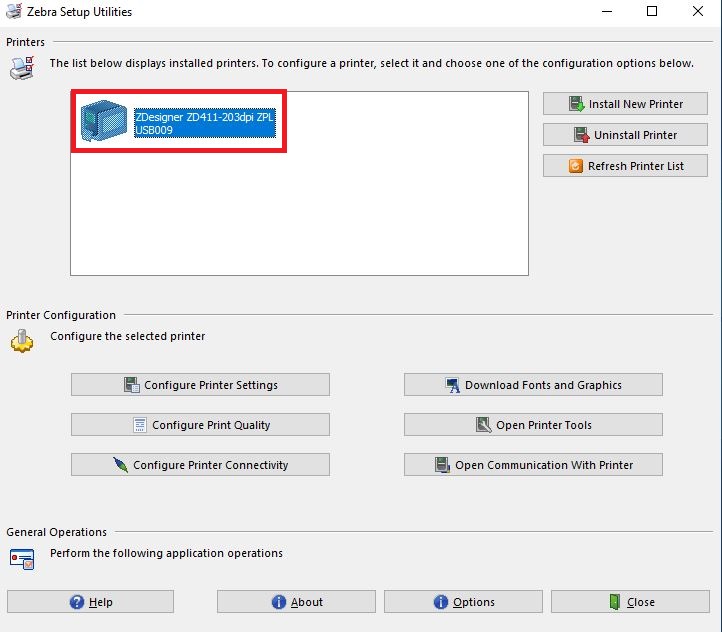The width and height of the screenshot is (722, 632).
Task: Open Configure Printer Connectivity
Action: coord(200,464)
